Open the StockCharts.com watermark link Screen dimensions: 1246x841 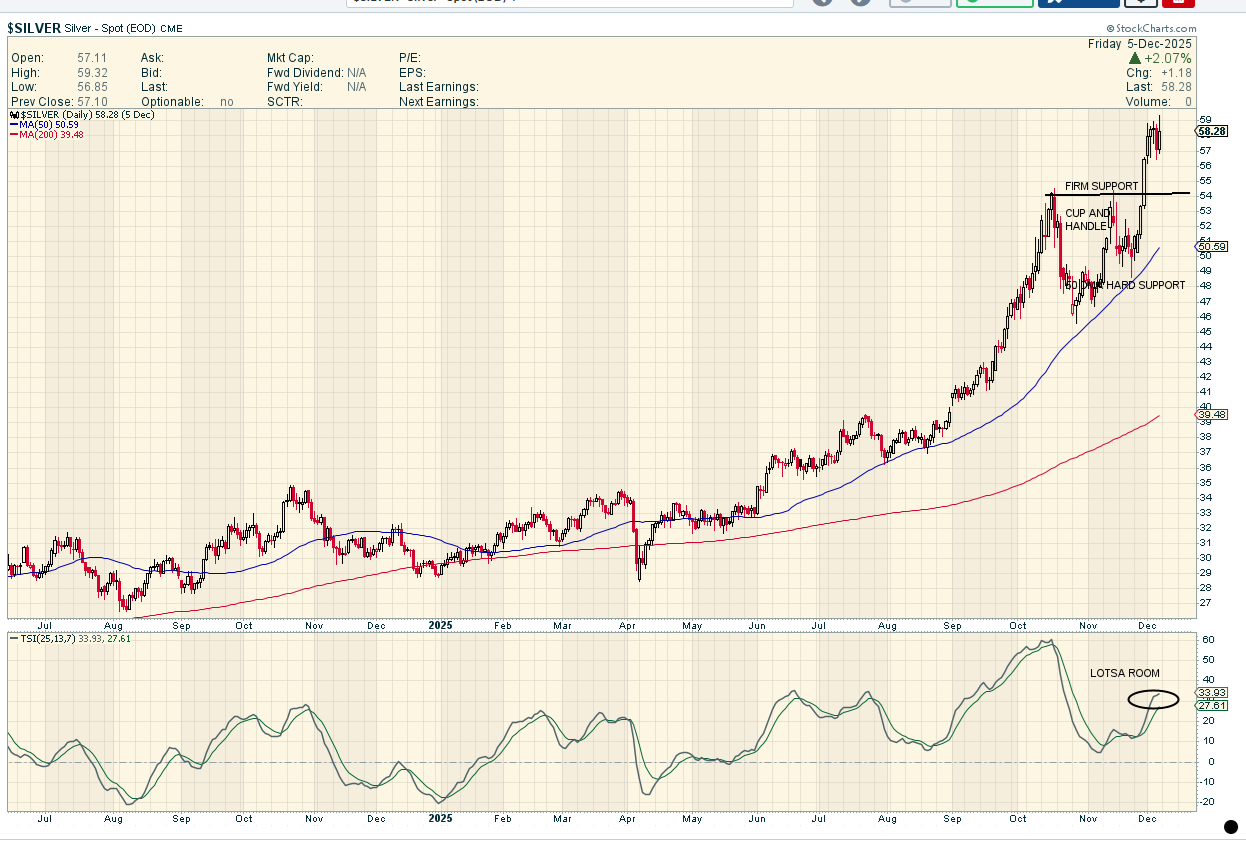1151,29
